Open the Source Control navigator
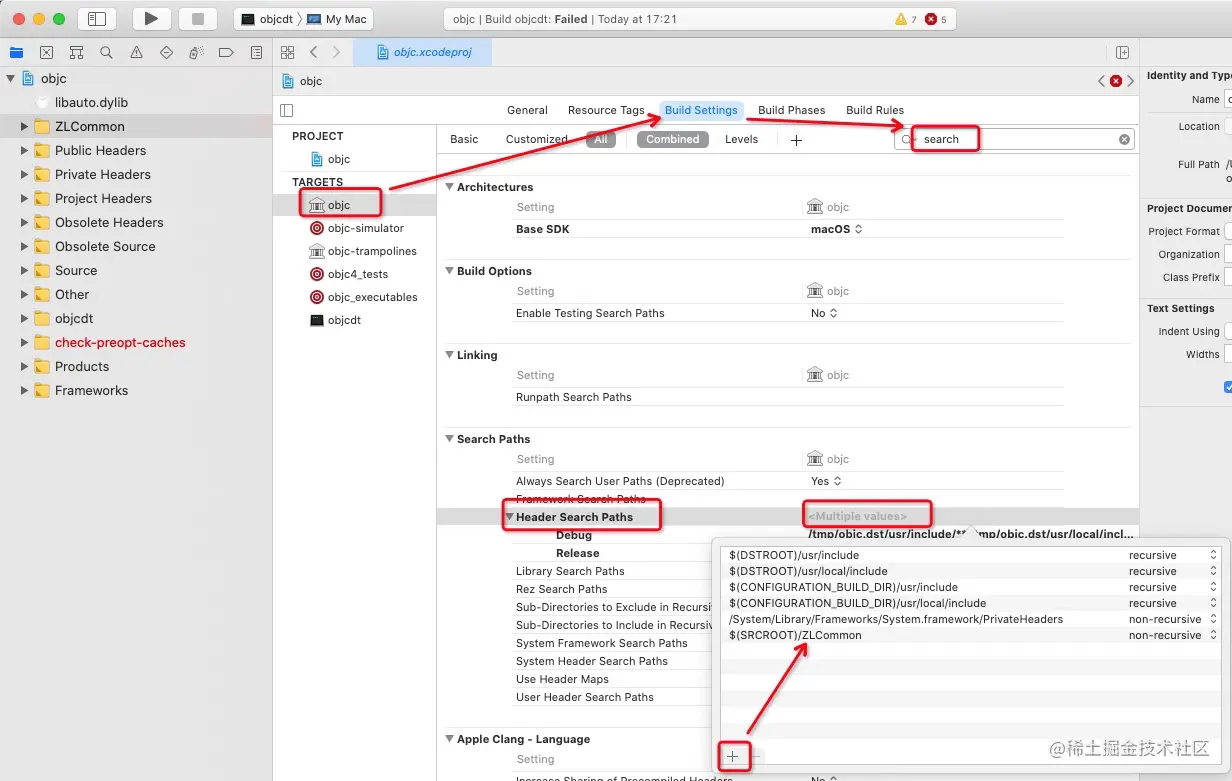 [46, 52]
